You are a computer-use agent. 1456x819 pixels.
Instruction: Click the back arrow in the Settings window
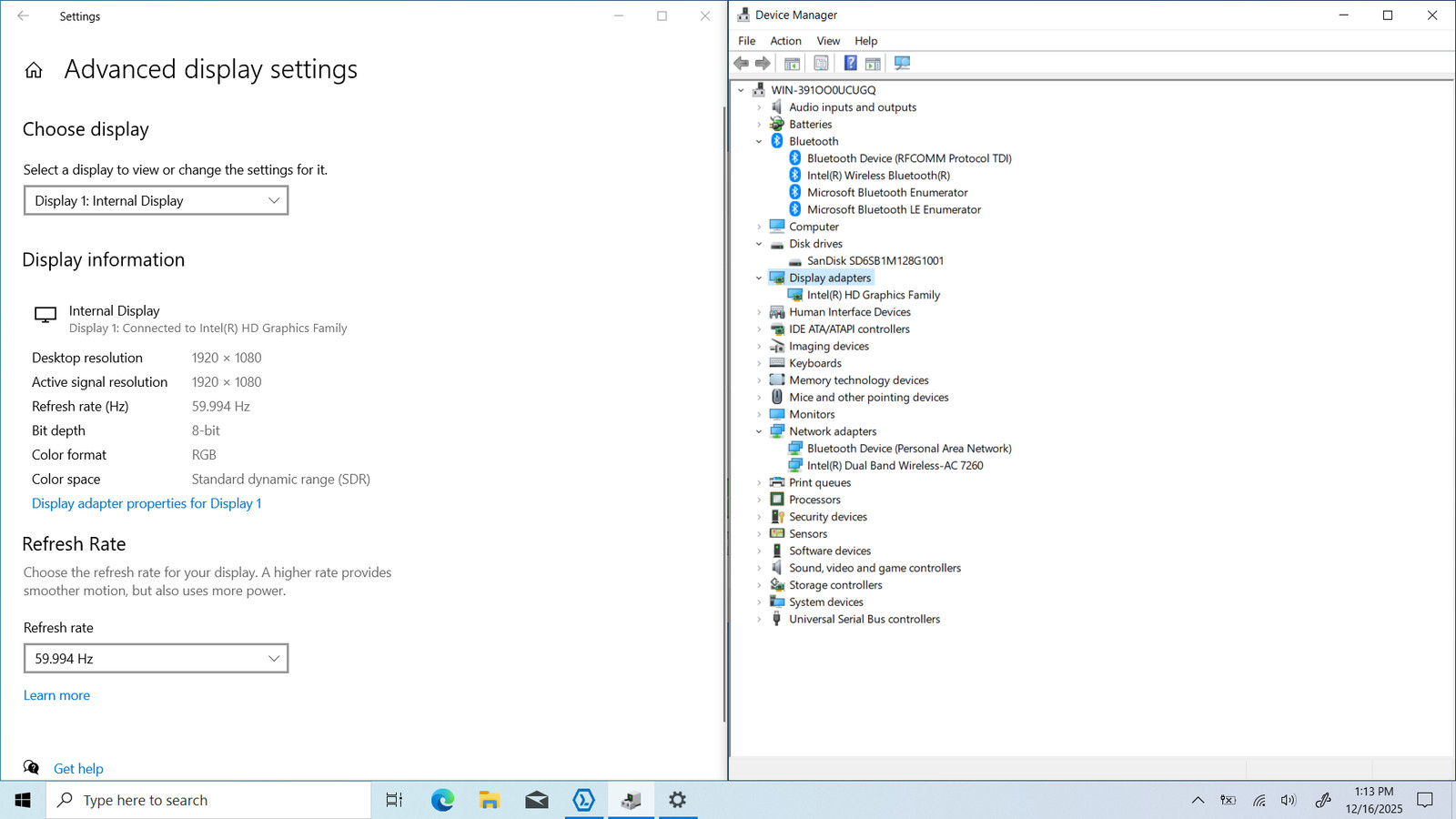tap(24, 16)
